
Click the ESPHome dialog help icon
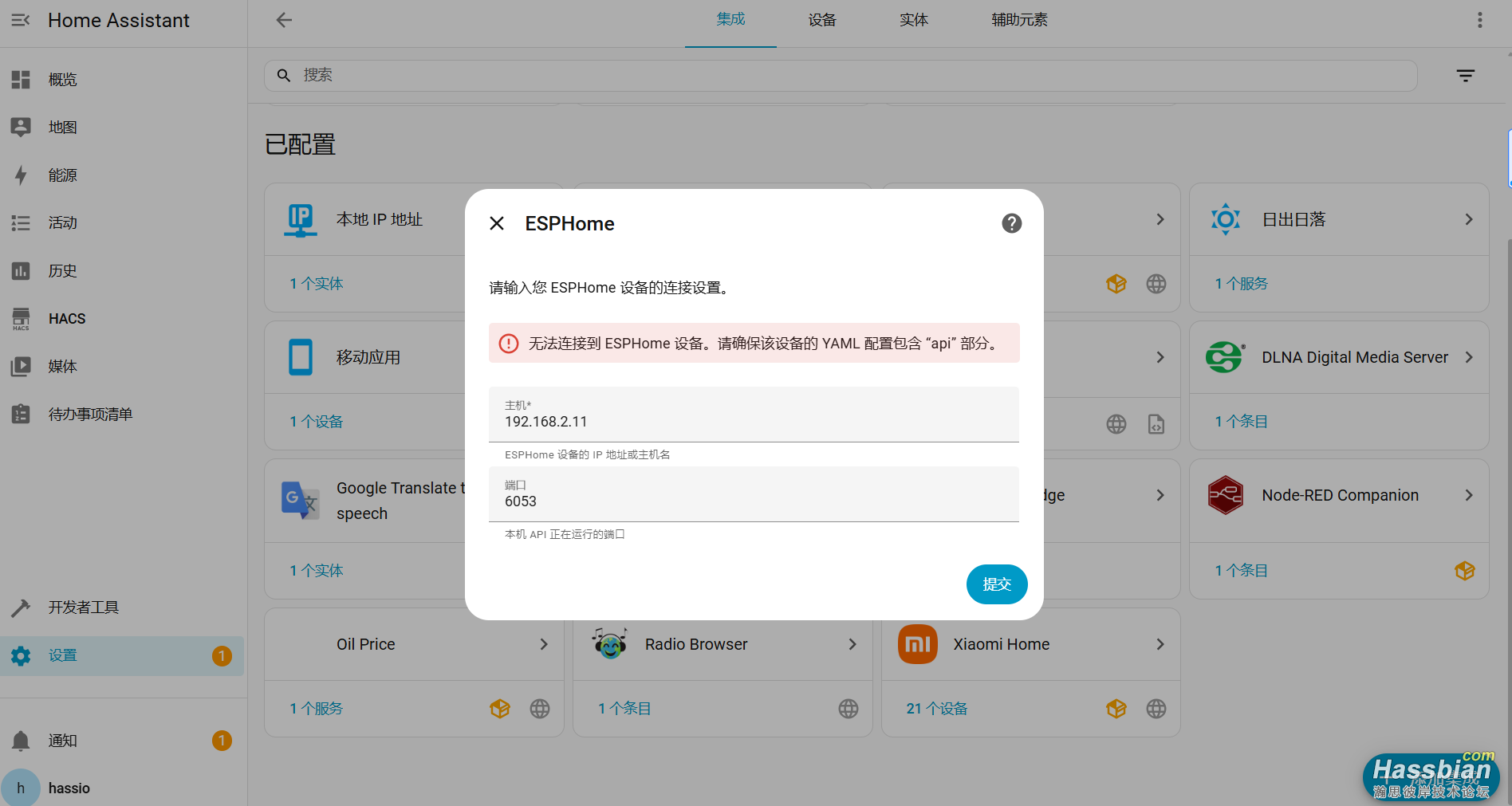point(1011,223)
